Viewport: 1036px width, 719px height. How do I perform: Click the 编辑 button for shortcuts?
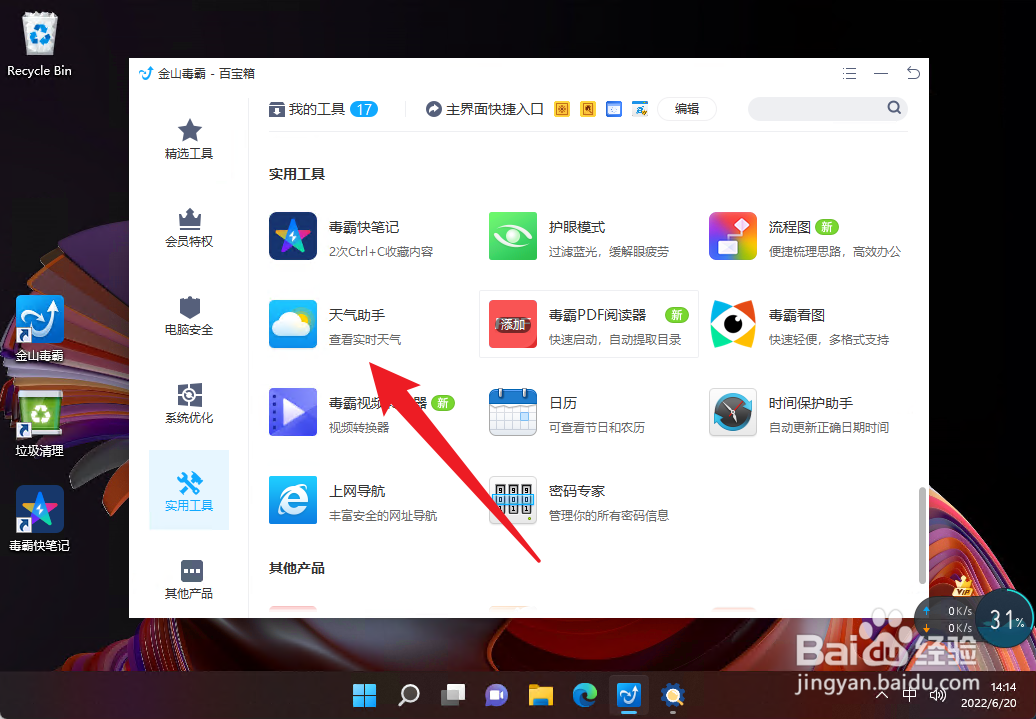pyautogui.click(x=687, y=109)
